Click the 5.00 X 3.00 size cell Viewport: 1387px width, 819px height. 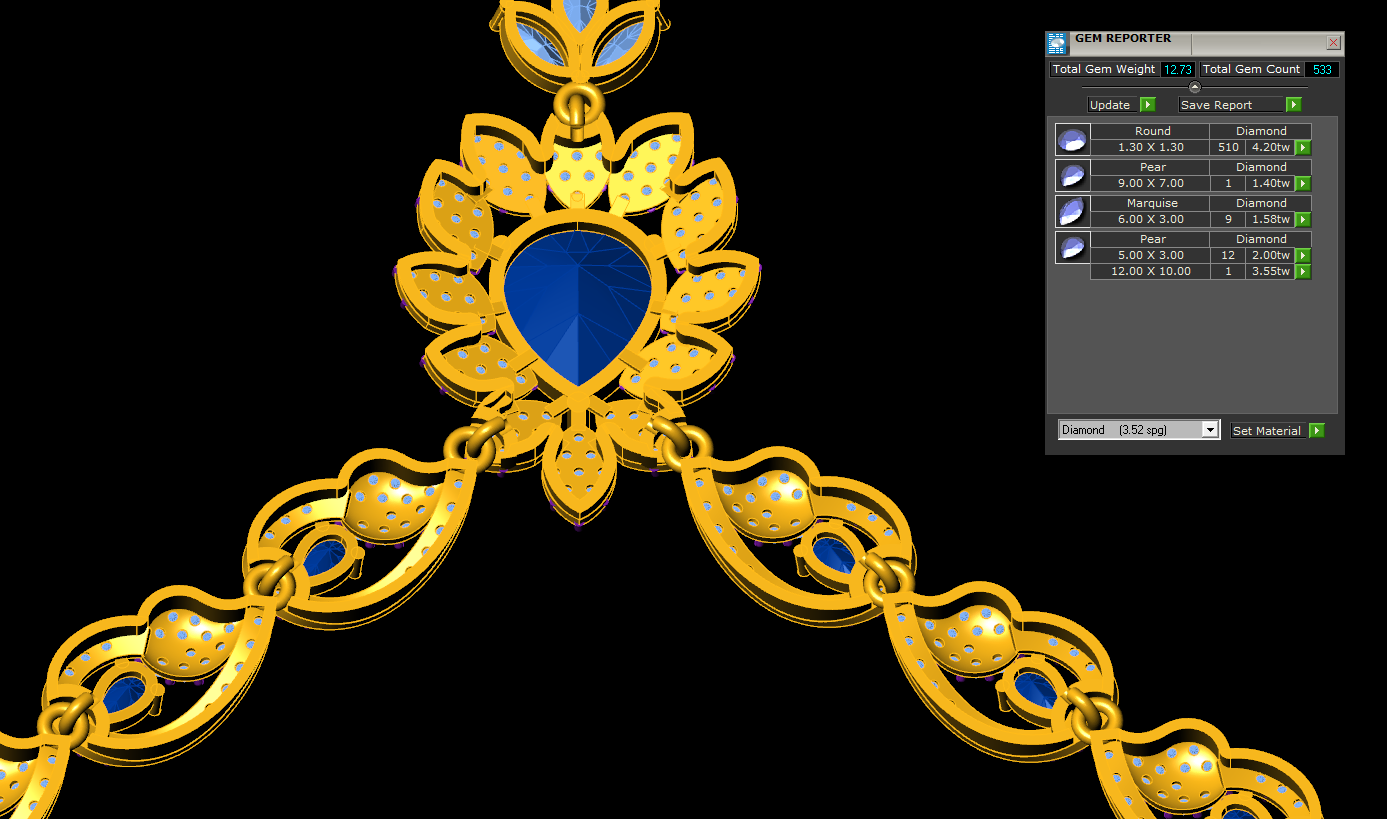[1150, 256]
